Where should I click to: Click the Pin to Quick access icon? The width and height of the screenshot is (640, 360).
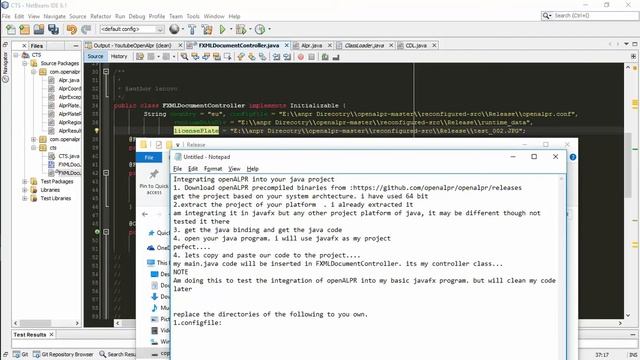(154, 175)
